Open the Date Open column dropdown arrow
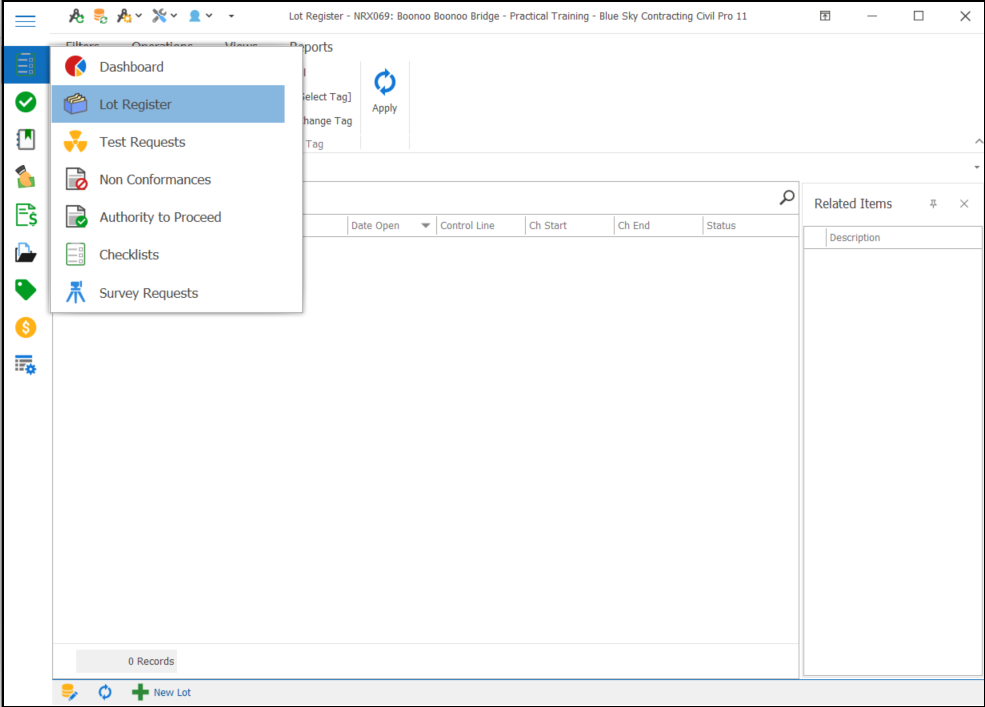The height and width of the screenshot is (707, 985). [x=426, y=226]
